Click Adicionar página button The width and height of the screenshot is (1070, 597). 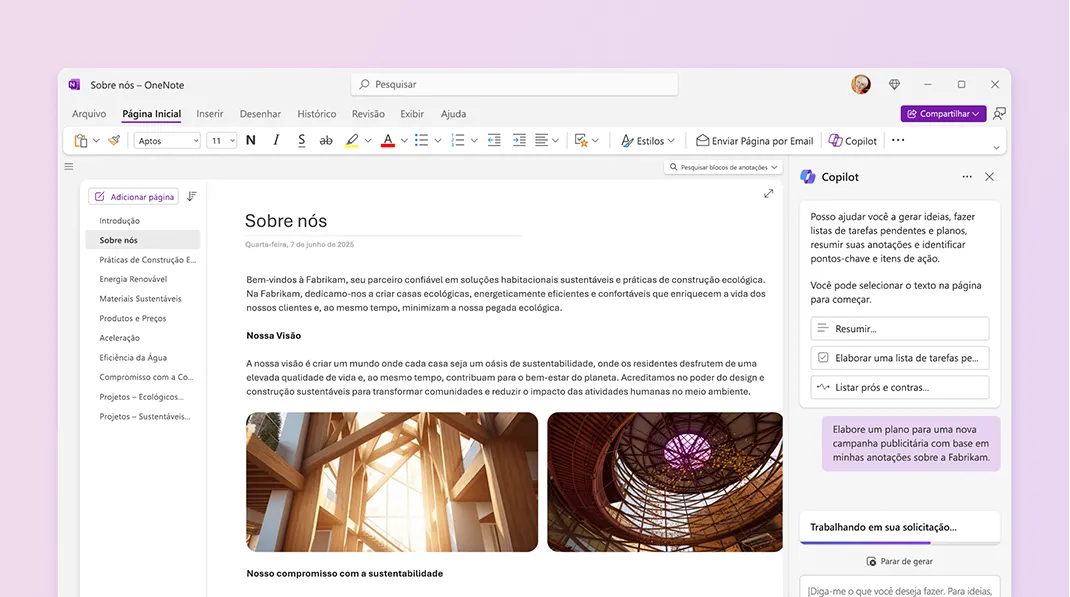[134, 196]
